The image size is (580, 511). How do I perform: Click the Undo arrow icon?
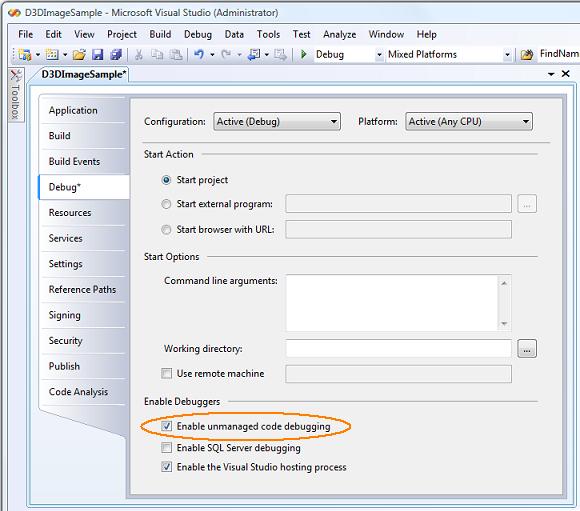click(x=199, y=55)
